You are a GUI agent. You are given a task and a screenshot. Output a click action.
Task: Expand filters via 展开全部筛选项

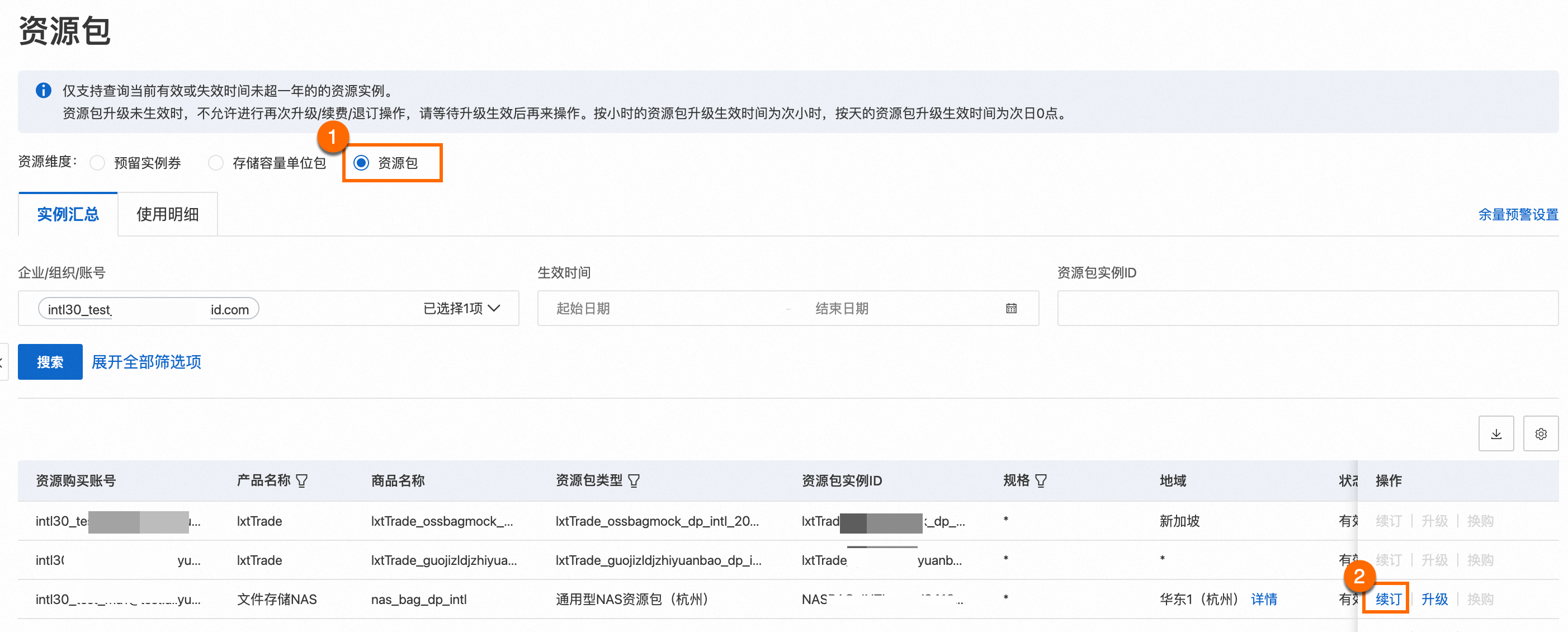click(x=146, y=362)
